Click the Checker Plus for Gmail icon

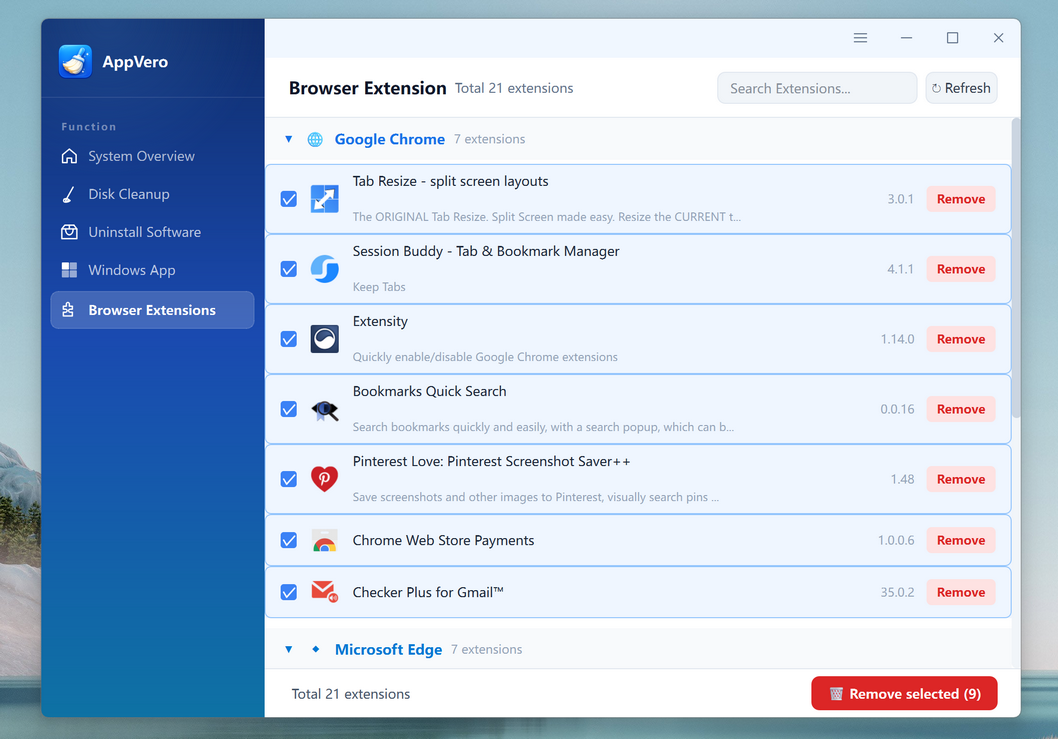[325, 592]
